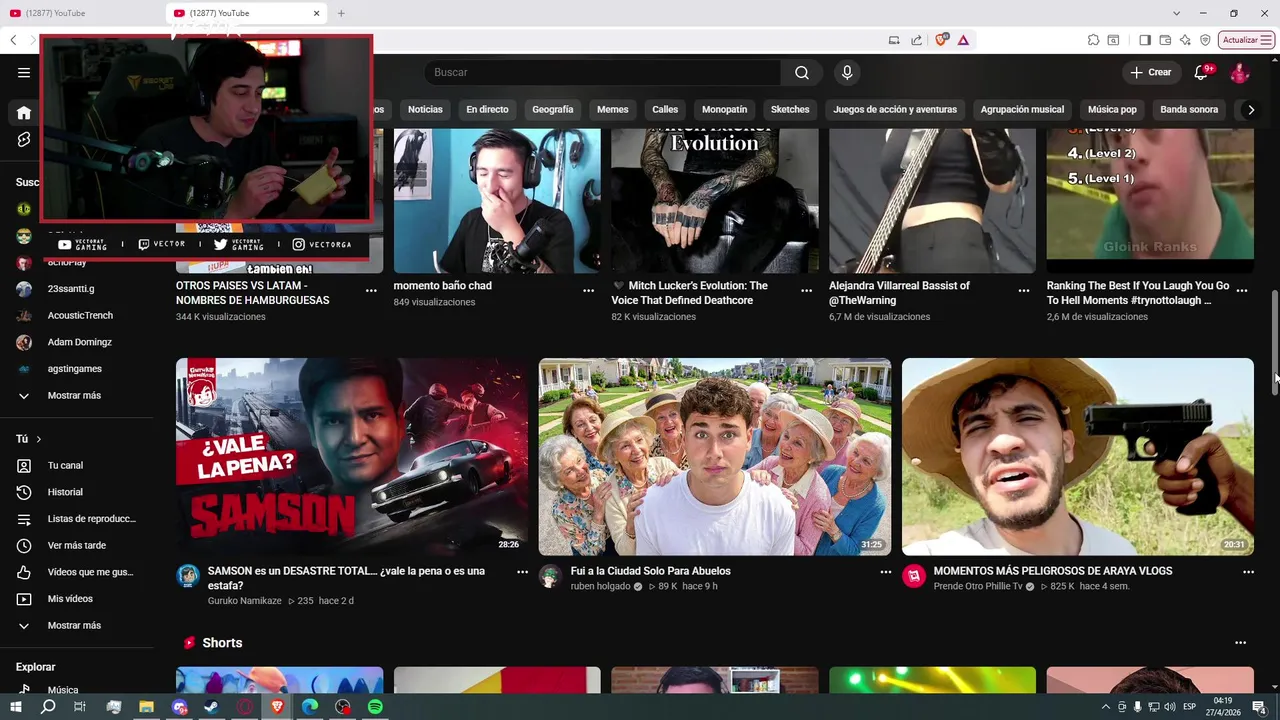Open the browser tab search dropdown
Image resolution: width=1280 pixels, height=720 pixels.
(x=1176, y=13)
